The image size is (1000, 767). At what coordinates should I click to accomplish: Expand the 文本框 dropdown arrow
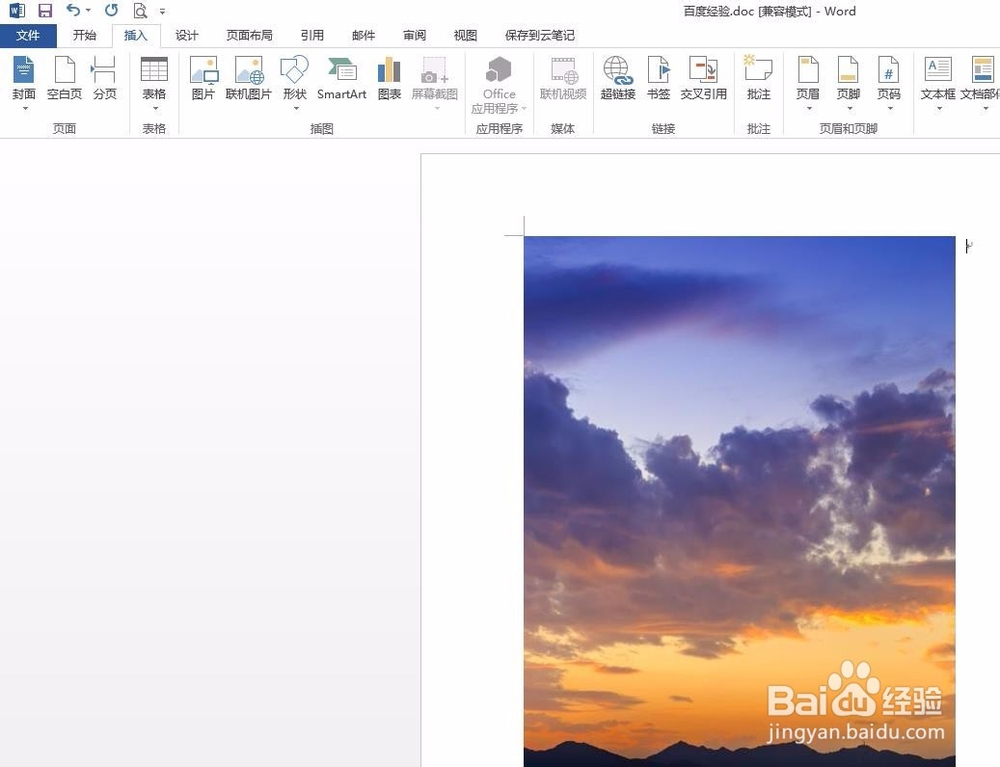939,108
